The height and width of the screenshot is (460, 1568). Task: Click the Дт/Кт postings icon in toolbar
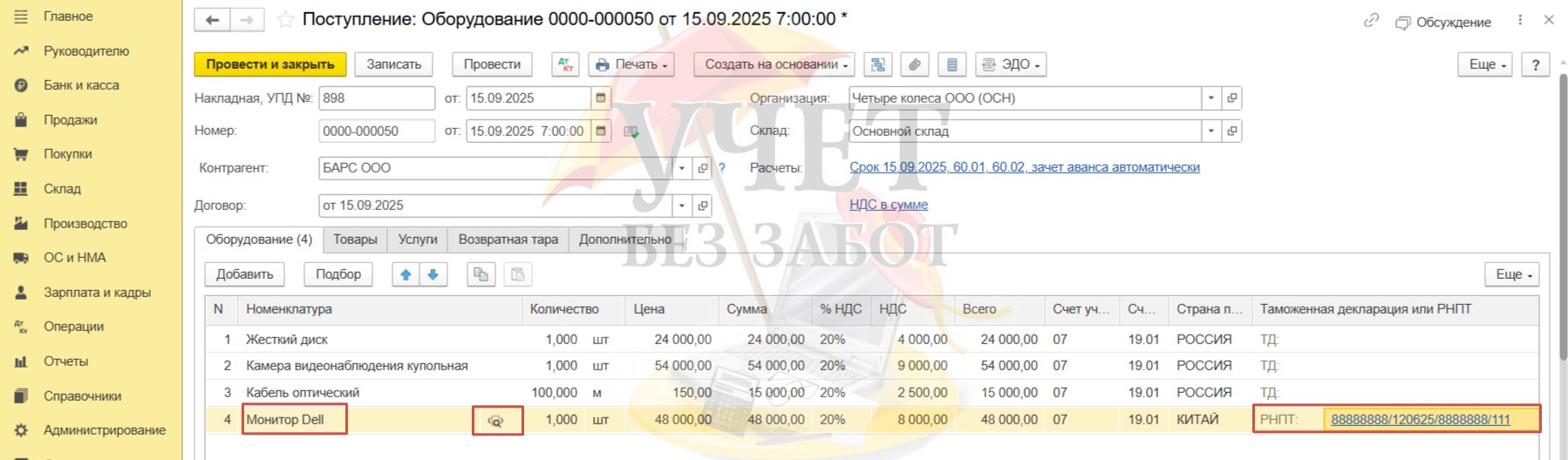pyautogui.click(x=565, y=64)
